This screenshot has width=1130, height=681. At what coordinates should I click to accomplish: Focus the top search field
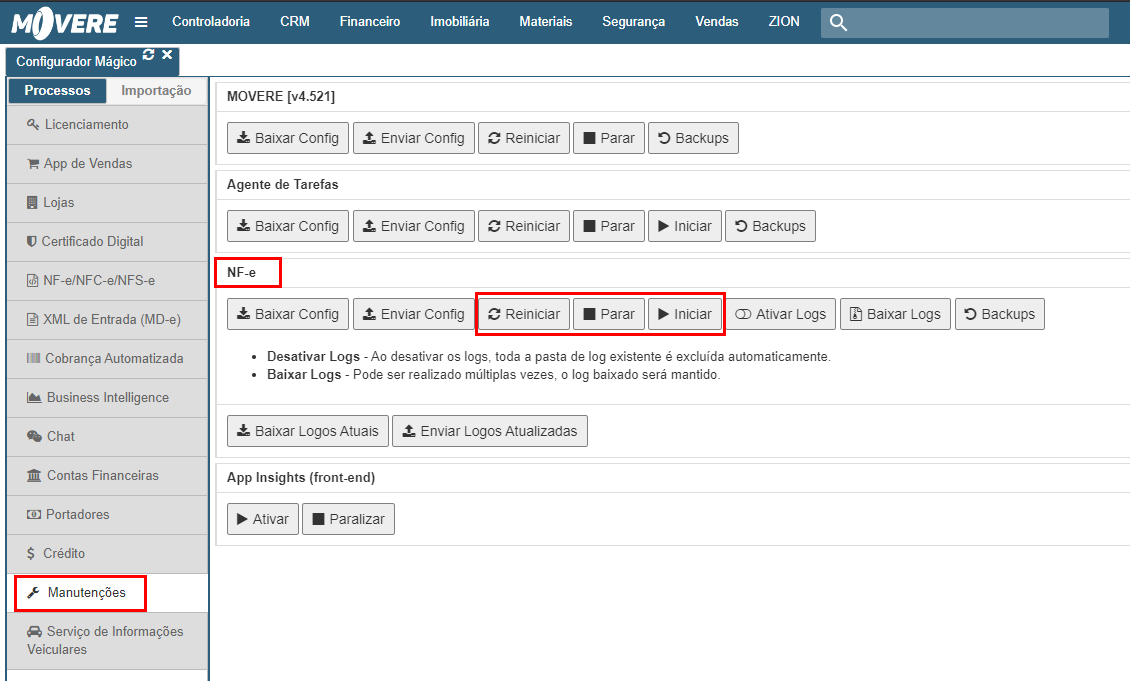click(964, 22)
